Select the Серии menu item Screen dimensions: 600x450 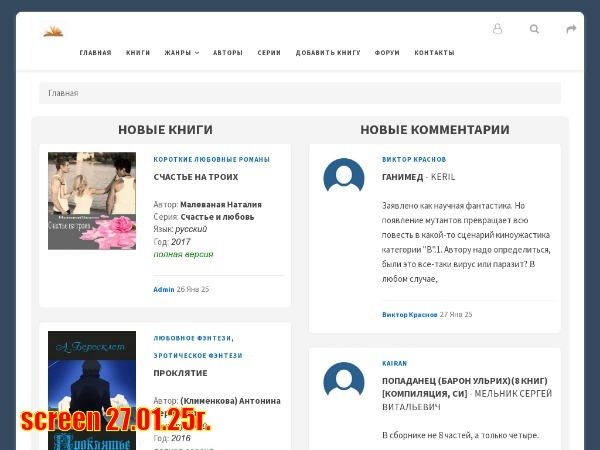point(269,53)
